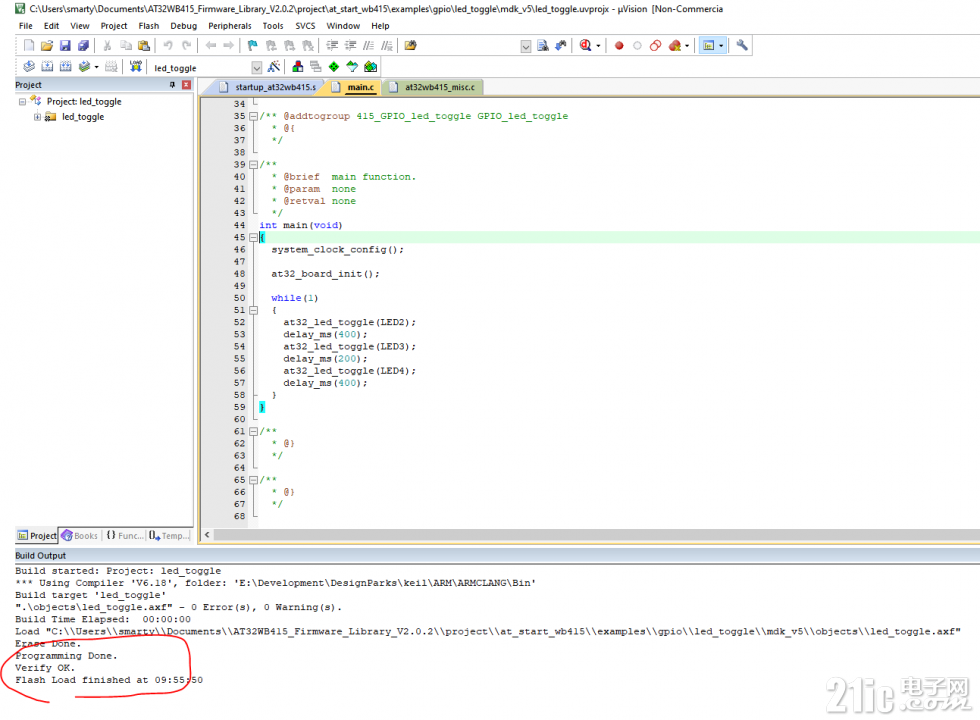This screenshot has height=720, width=980.
Task: Indent the selected lines
Action: tap(332, 46)
